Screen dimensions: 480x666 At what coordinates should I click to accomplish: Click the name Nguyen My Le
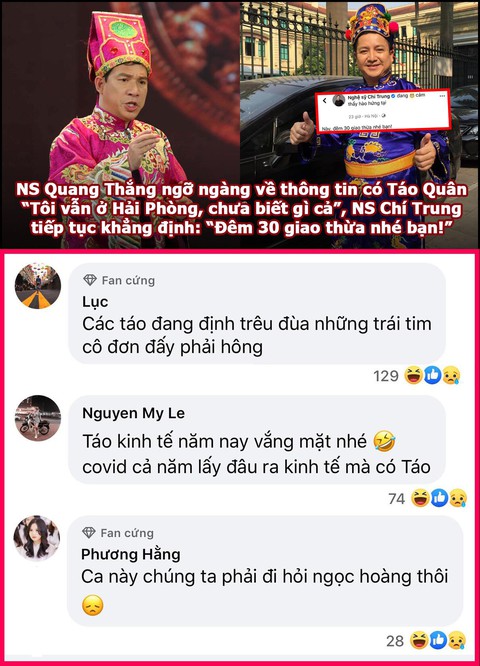pyautogui.click(x=133, y=413)
